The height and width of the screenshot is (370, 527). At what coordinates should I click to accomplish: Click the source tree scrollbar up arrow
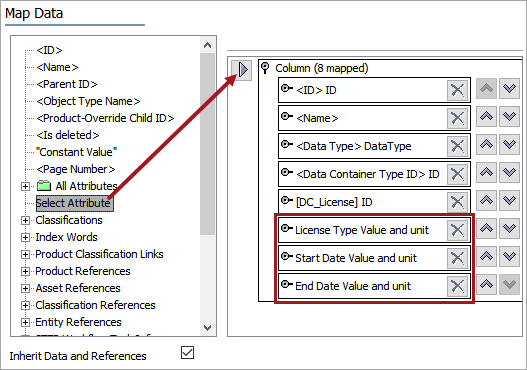(207, 45)
